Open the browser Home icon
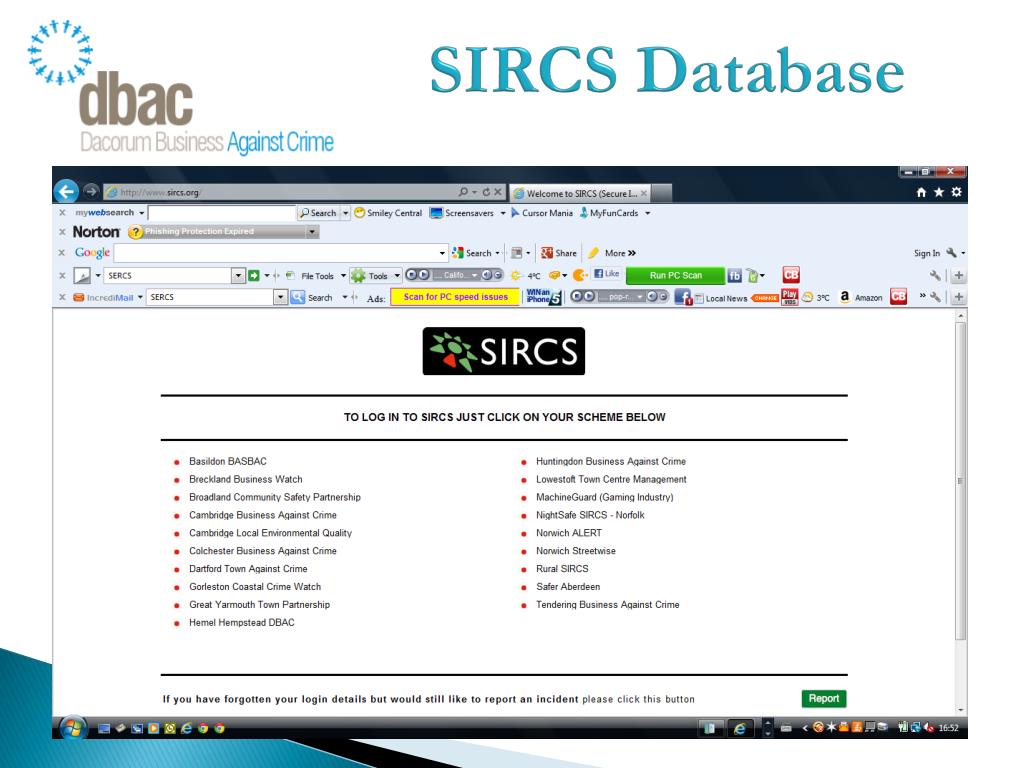Image resolution: width=1024 pixels, height=768 pixels. [x=921, y=192]
